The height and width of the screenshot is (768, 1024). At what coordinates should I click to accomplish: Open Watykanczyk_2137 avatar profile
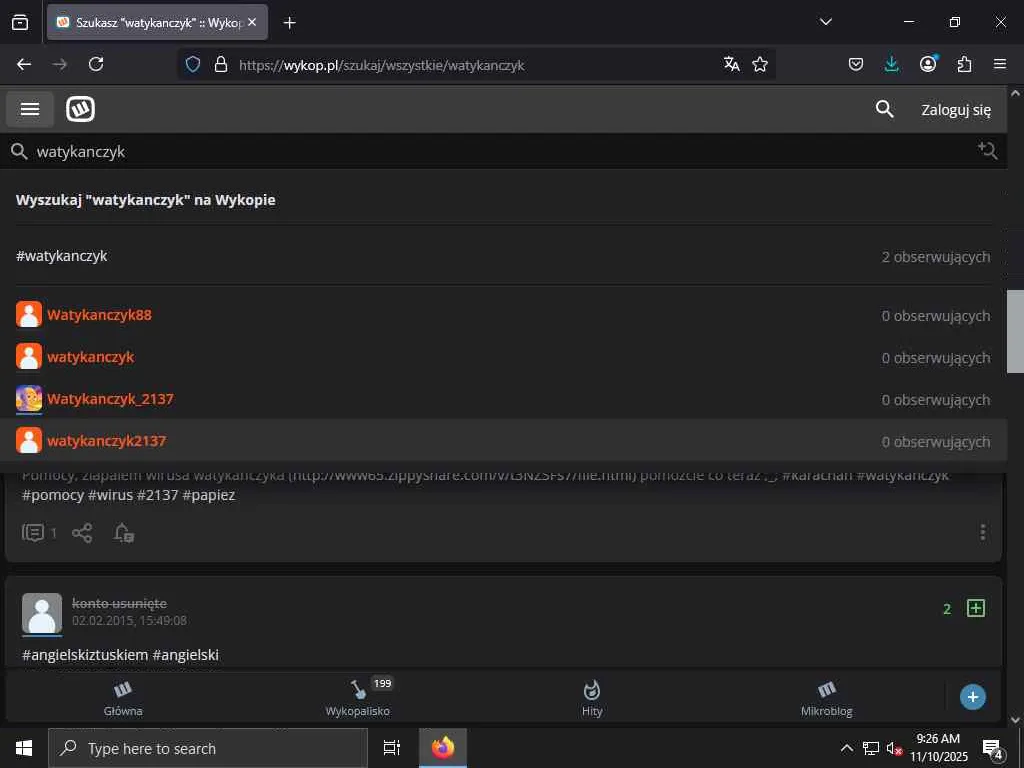pos(29,399)
